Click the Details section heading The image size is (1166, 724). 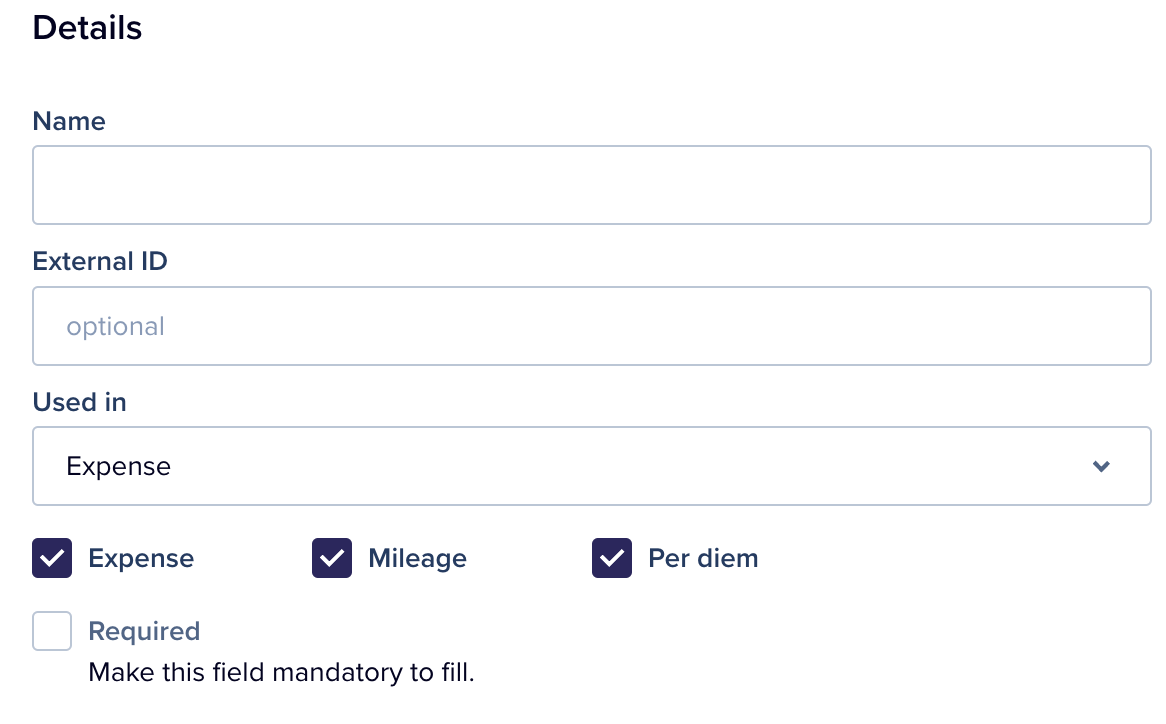[x=87, y=28]
